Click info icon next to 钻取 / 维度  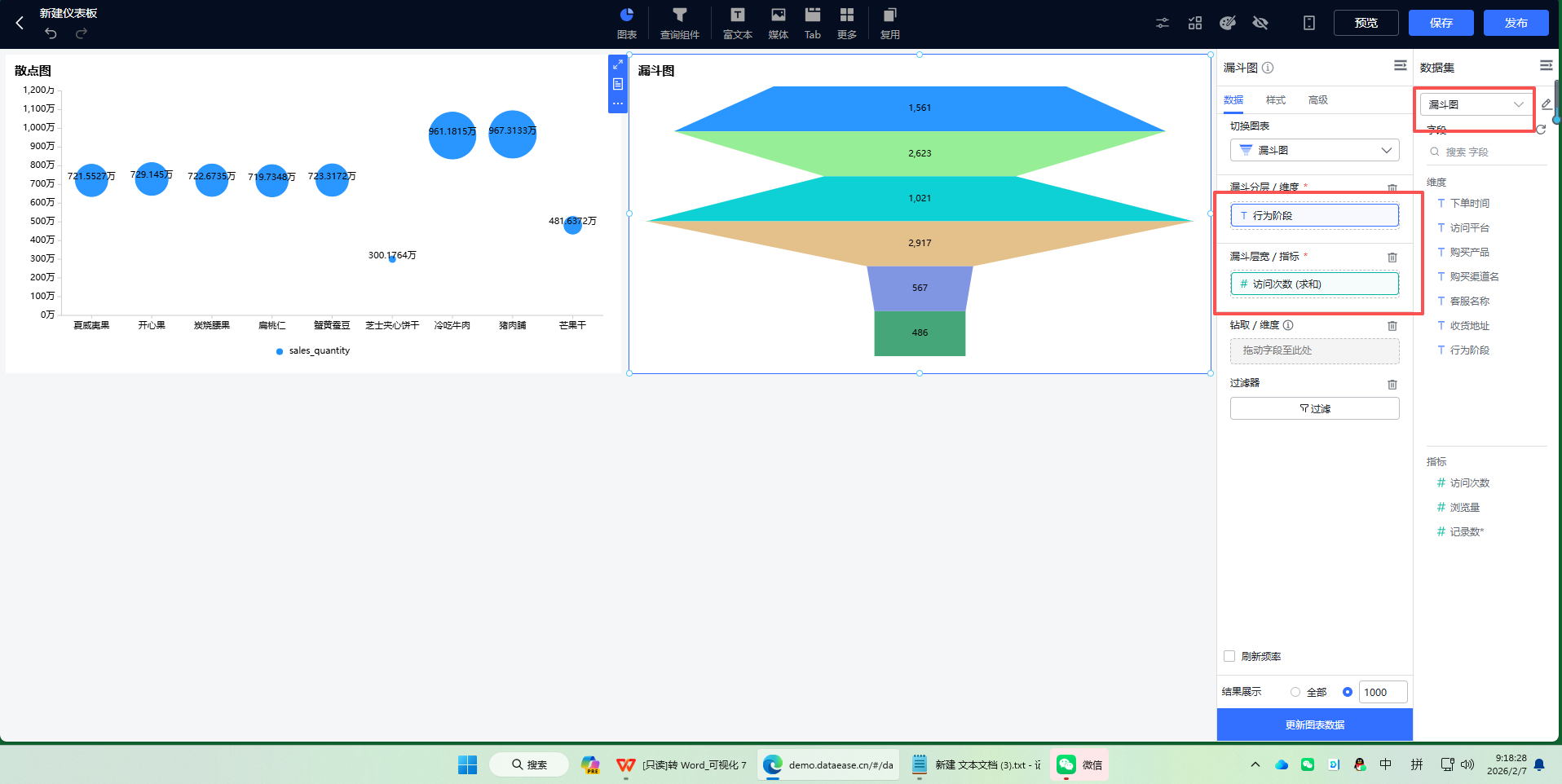1288,325
